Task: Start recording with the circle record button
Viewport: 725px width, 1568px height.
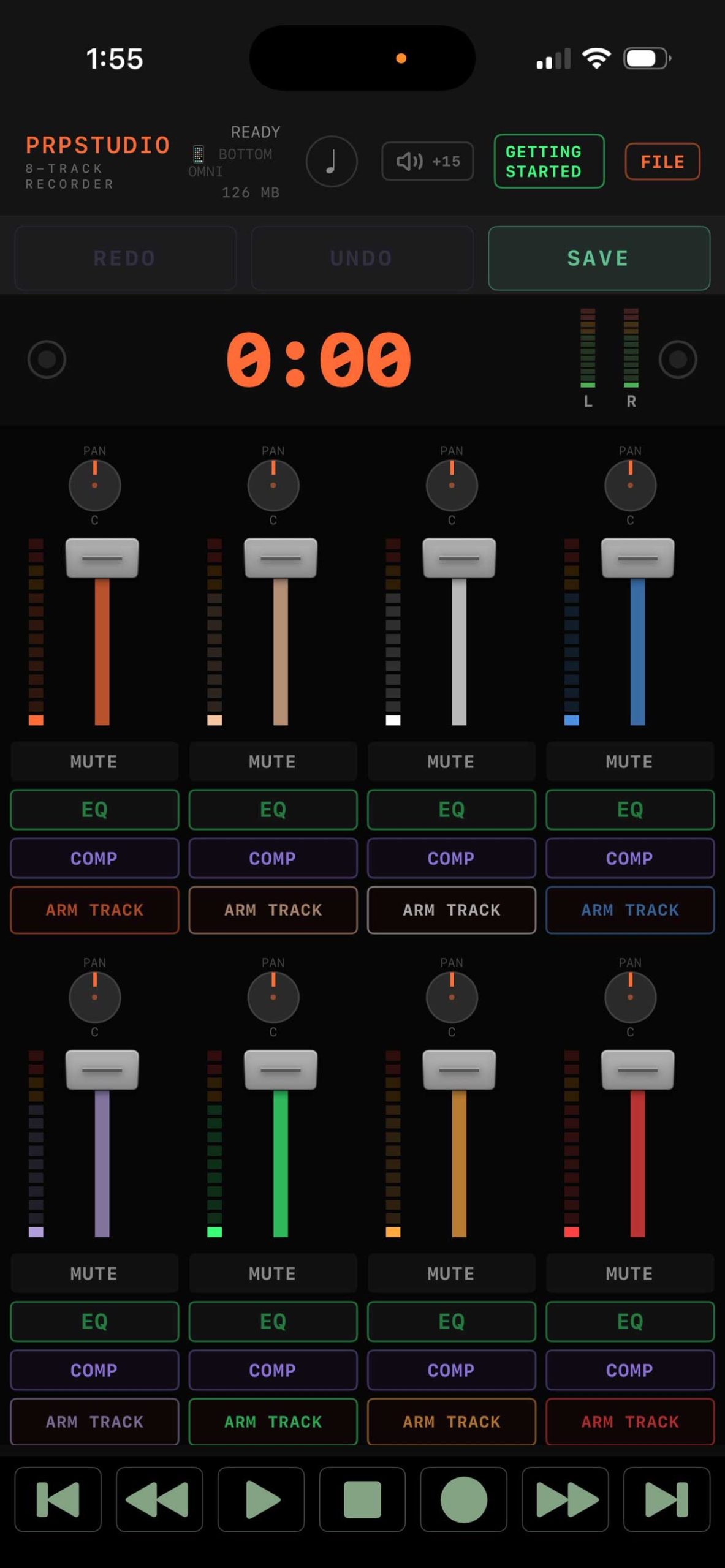Action: (464, 1499)
